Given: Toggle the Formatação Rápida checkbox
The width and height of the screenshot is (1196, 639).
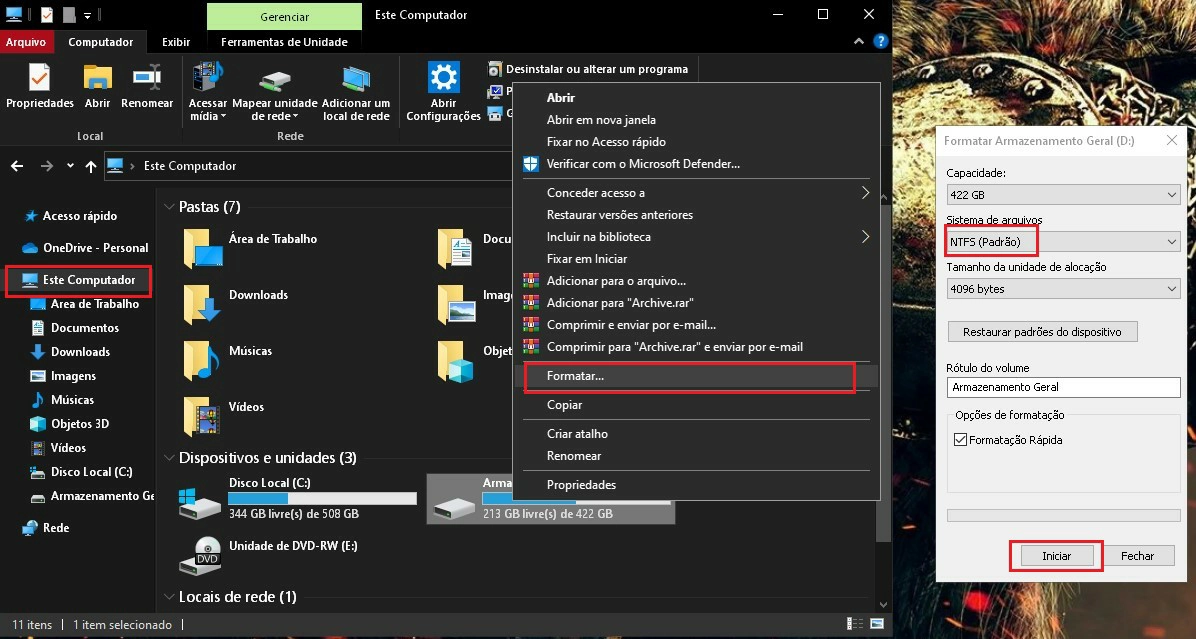Looking at the screenshot, I should pyautogui.click(x=960, y=440).
